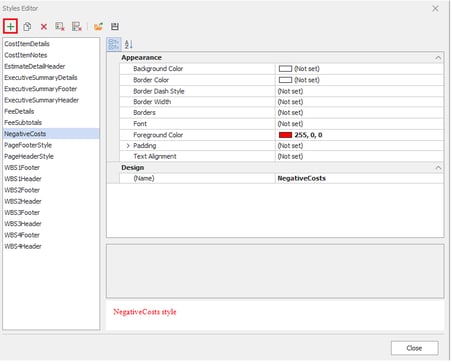Clear all styles icon
The width and height of the screenshot is (452, 364).
[x=77, y=26]
